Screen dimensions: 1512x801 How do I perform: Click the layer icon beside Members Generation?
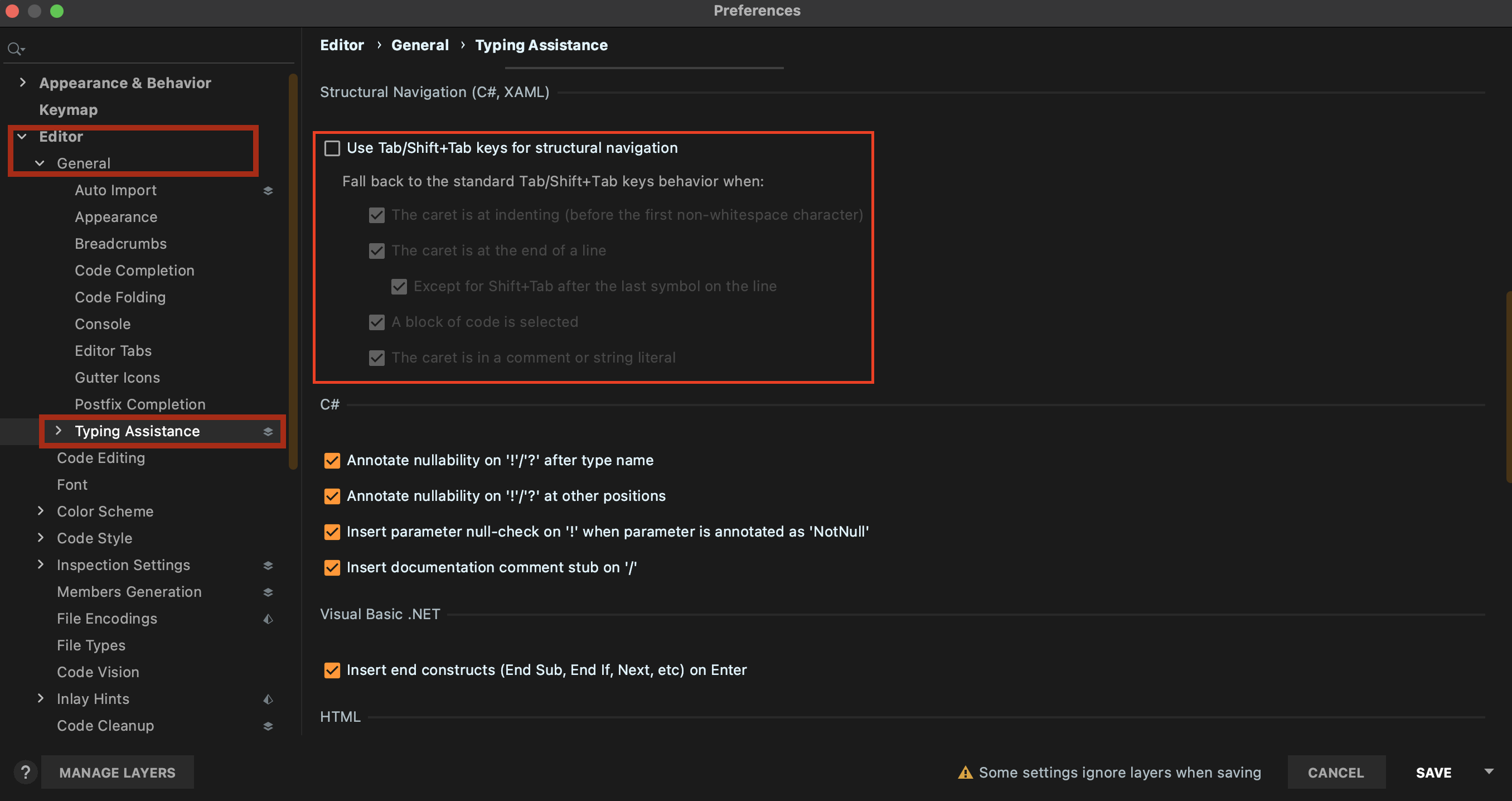point(268,592)
